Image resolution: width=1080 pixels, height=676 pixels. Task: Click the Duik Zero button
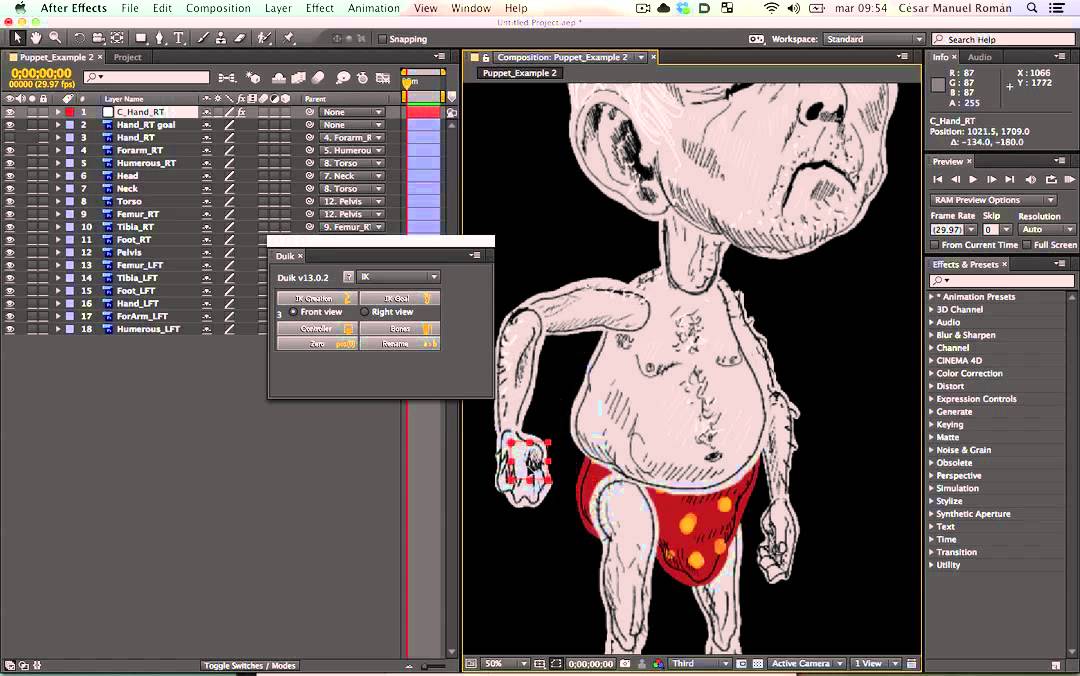318,343
